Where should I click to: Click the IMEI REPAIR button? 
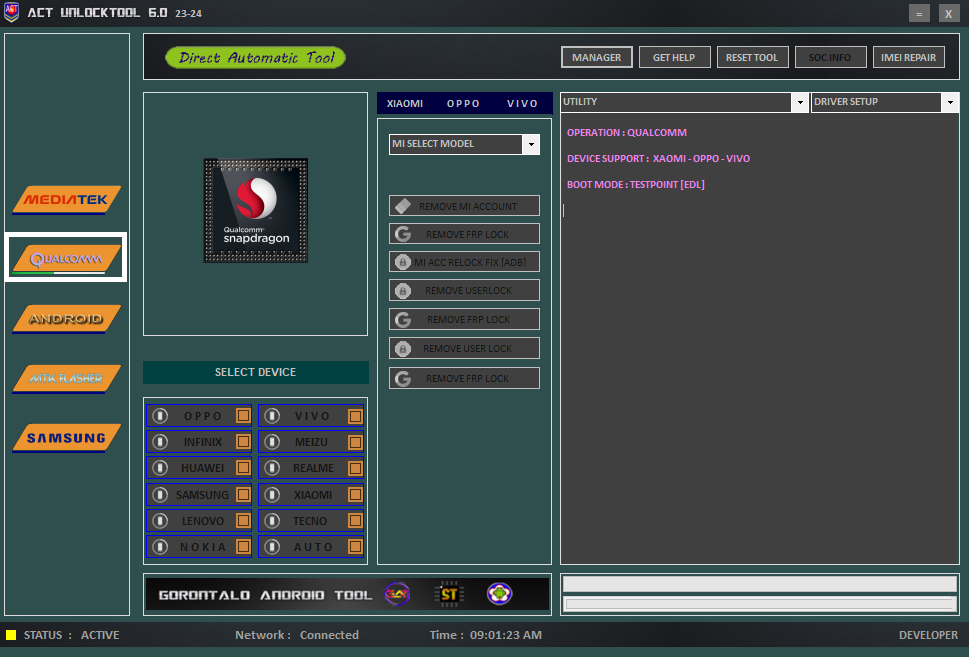click(x=908, y=57)
